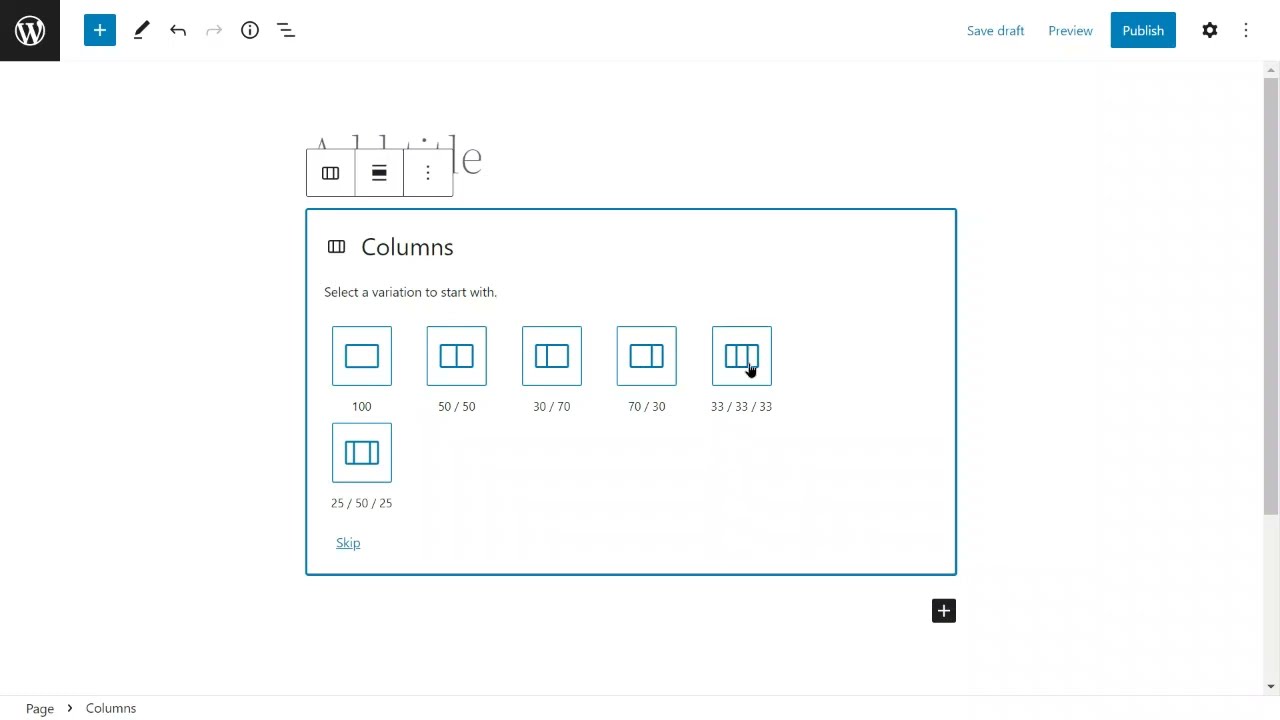Toggle the block inserter plus button
Image resolution: width=1280 pixels, height=720 pixels.
pos(100,30)
